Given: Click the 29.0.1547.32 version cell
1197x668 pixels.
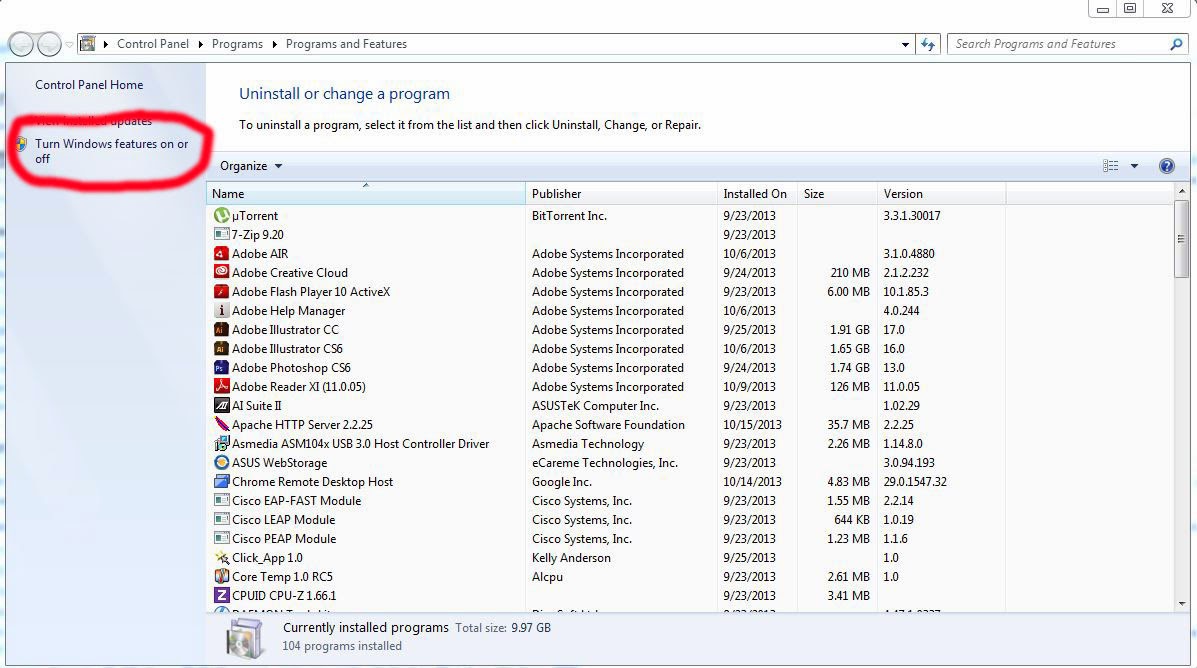Looking at the screenshot, I should (915, 482).
